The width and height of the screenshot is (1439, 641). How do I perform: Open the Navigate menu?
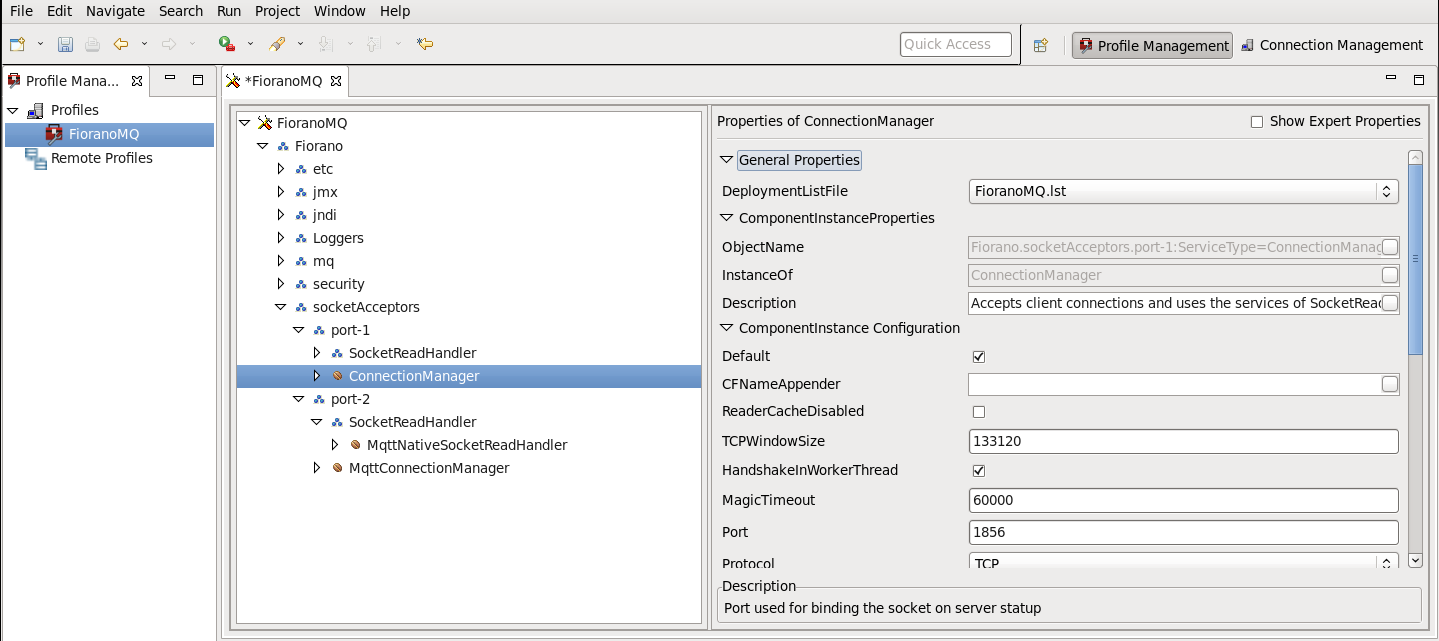tap(115, 11)
